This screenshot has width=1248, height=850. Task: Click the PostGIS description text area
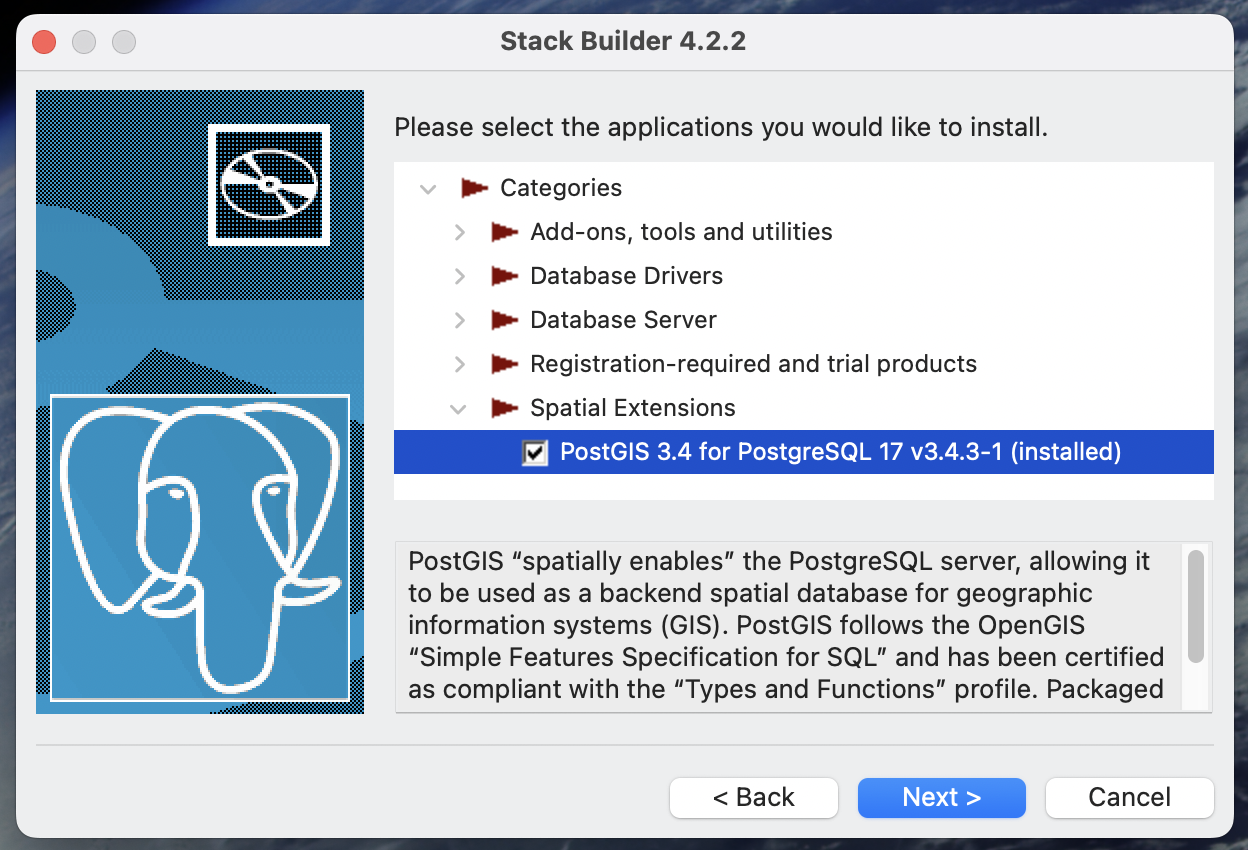[x=788, y=627]
